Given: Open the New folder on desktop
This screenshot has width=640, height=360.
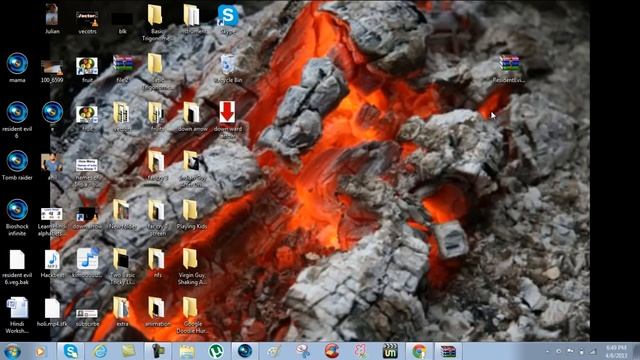Looking at the screenshot, I should pos(122,214).
